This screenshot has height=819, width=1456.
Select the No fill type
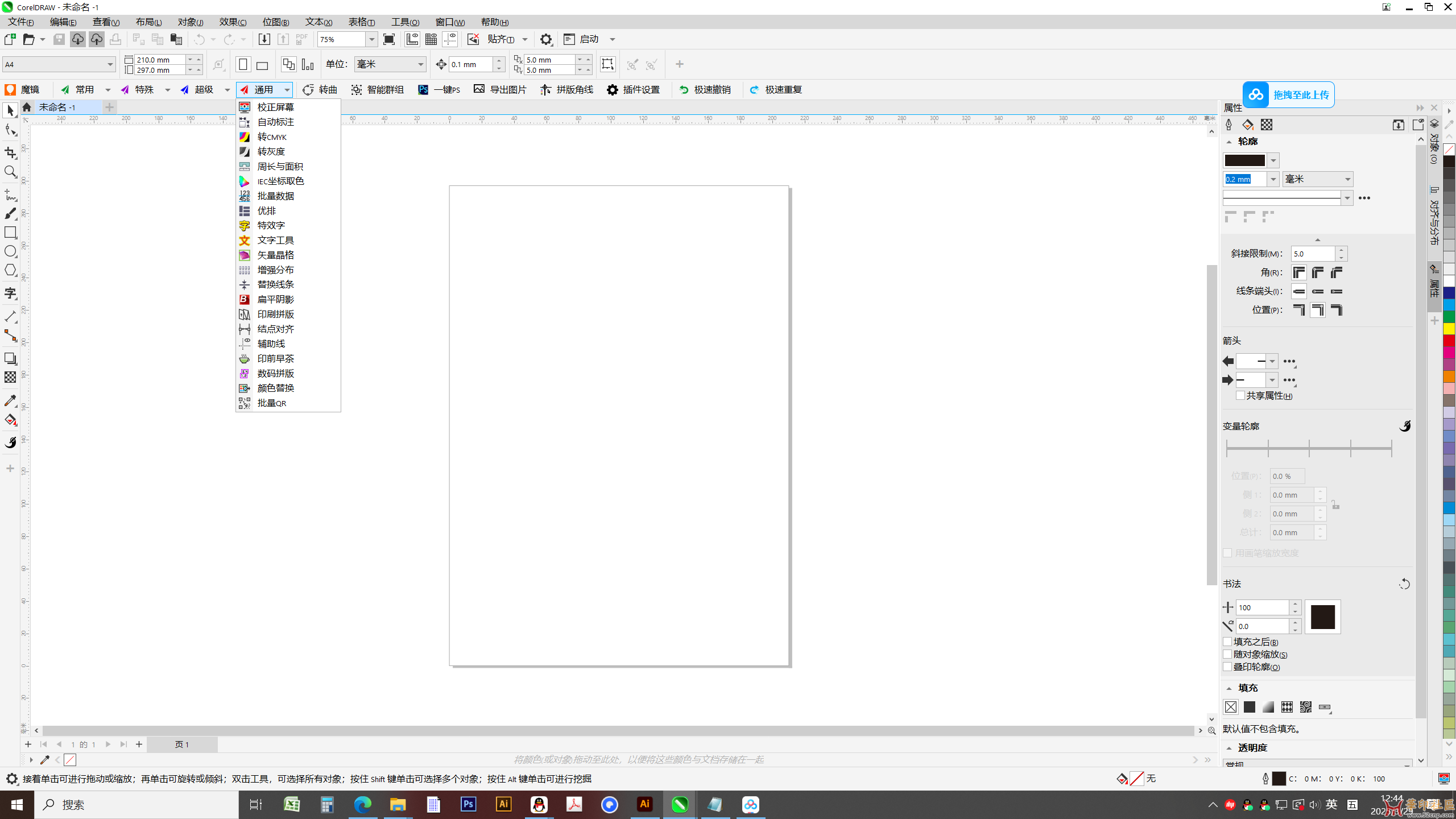1231,707
